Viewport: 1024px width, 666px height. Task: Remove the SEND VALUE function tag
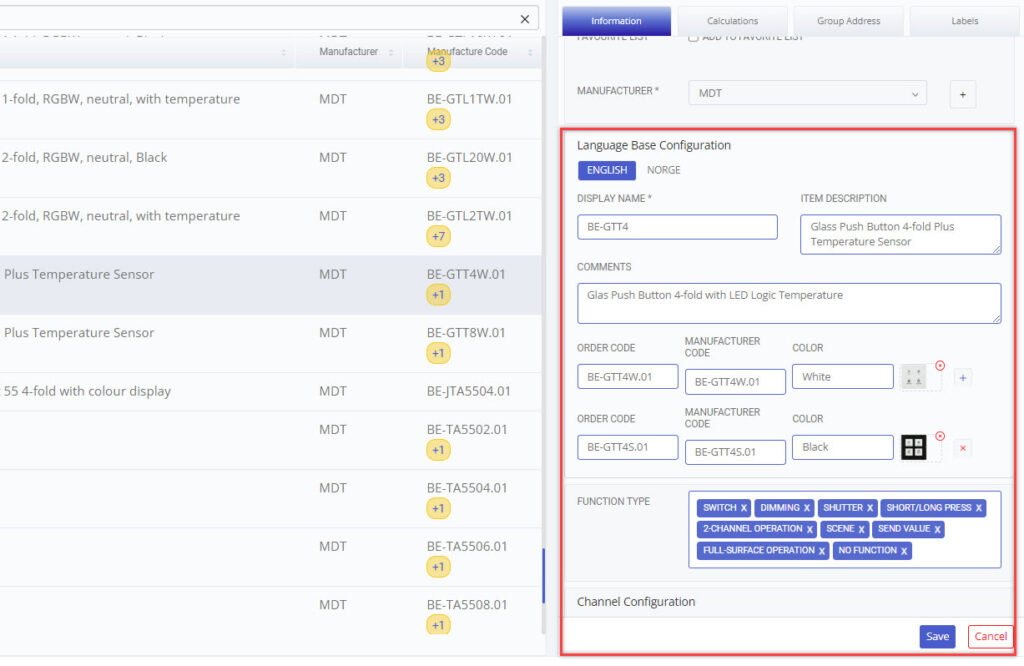coord(937,530)
